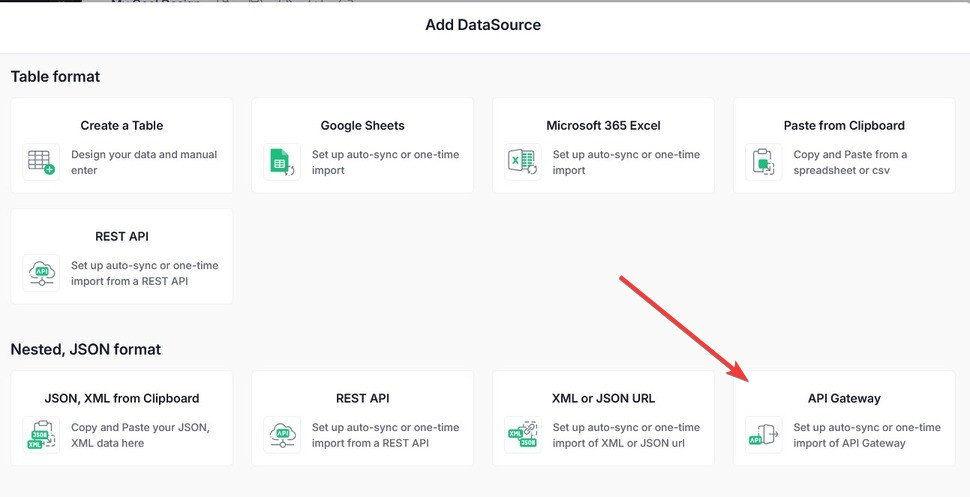Select the Create a Table card title
The height and width of the screenshot is (497, 970).
(x=122, y=126)
